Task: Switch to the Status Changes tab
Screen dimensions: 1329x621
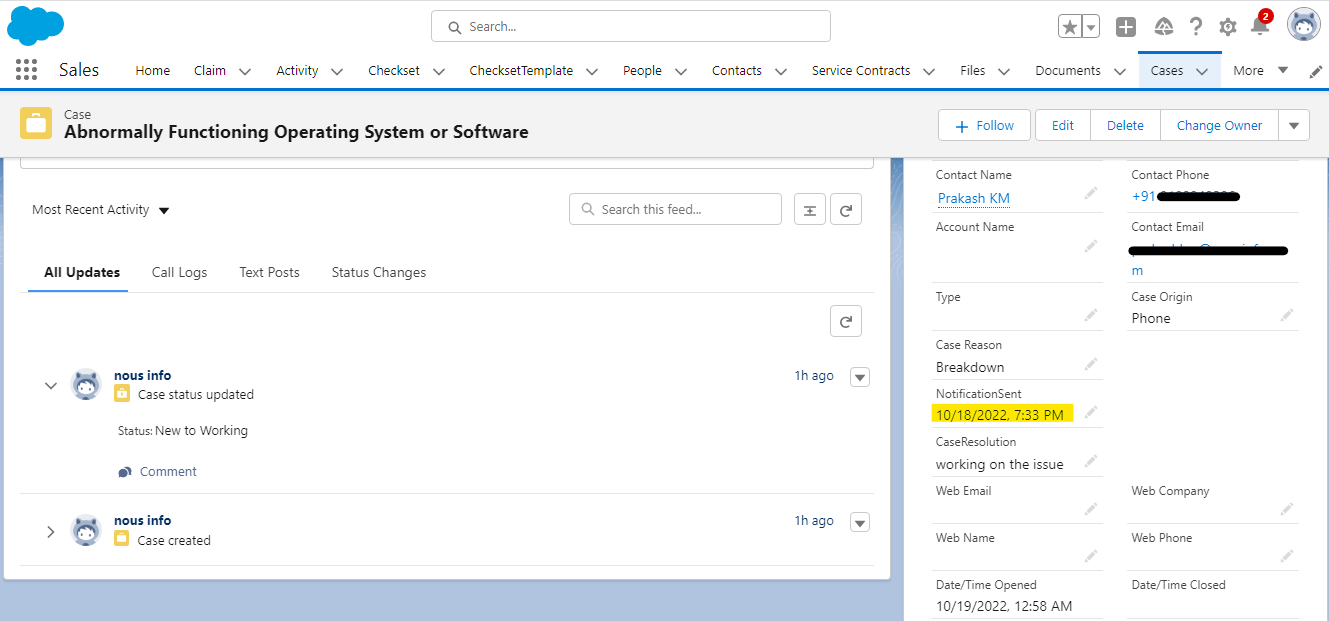Action: [378, 272]
